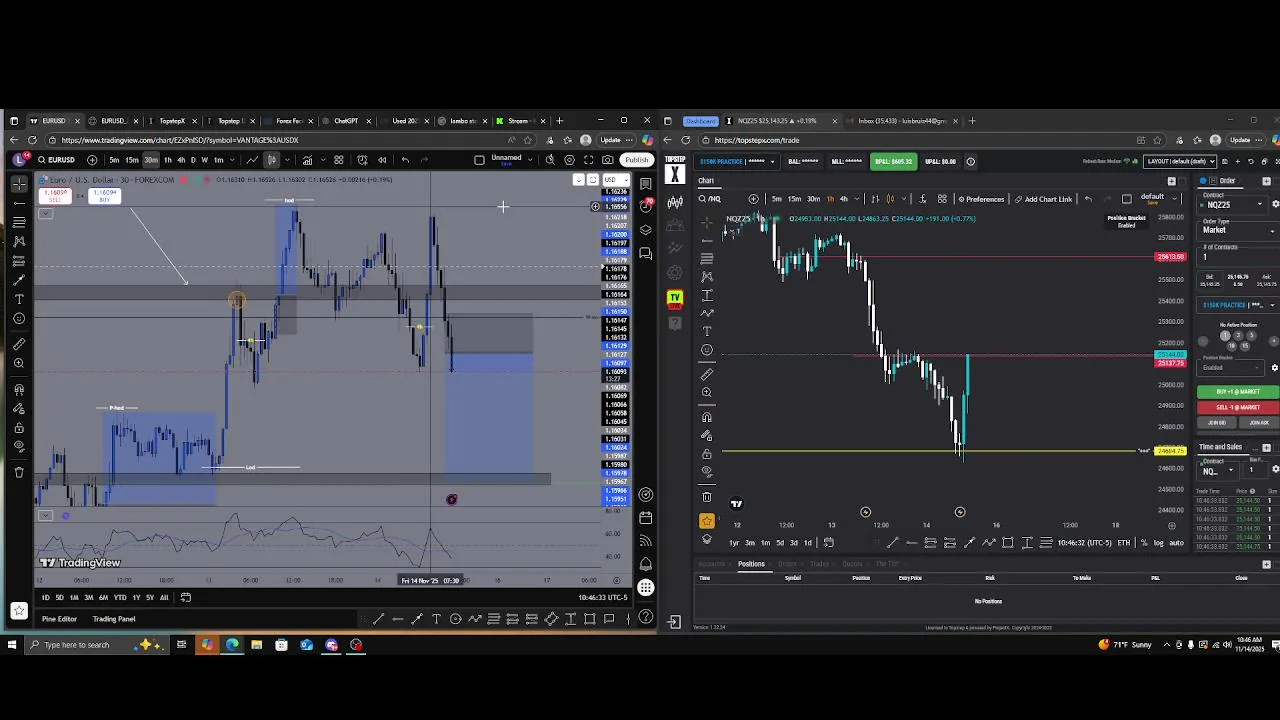The height and width of the screenshot is (720, 1280).
Task: Open the Trading Panel tab
Action: (x=114, y=619)
